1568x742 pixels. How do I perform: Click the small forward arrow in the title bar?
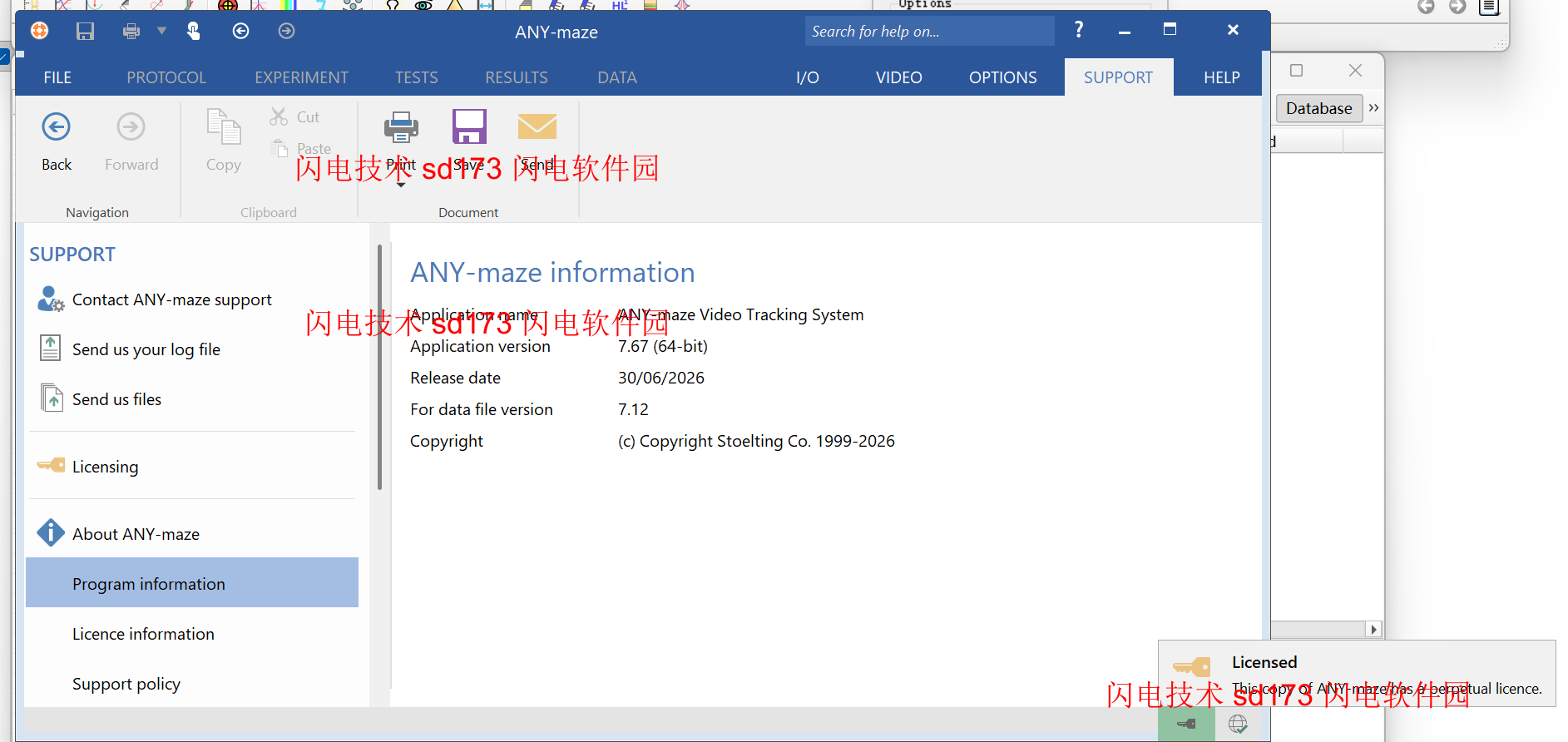tap(286, 31)
